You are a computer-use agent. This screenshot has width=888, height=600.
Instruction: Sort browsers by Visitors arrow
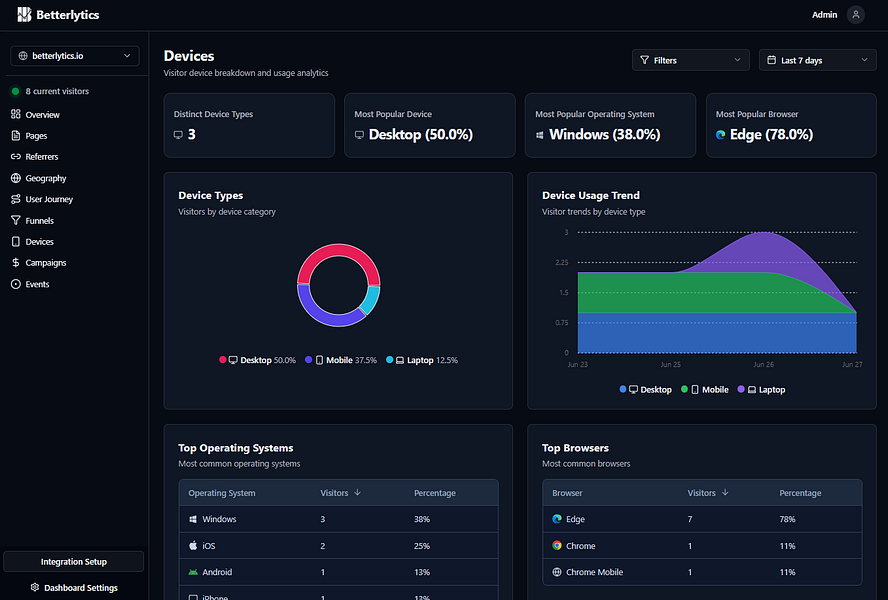pos(725,492)
